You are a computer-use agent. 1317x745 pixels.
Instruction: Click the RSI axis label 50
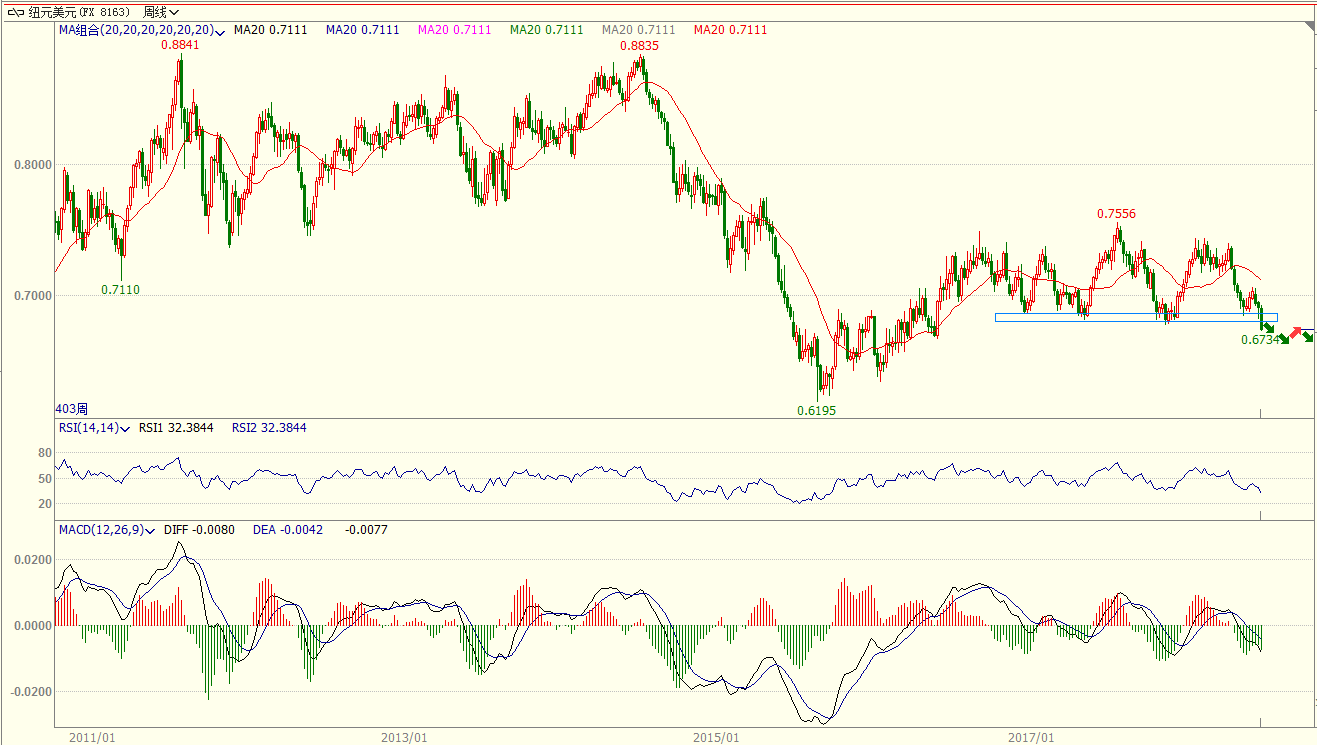click(x=44, y=478)
